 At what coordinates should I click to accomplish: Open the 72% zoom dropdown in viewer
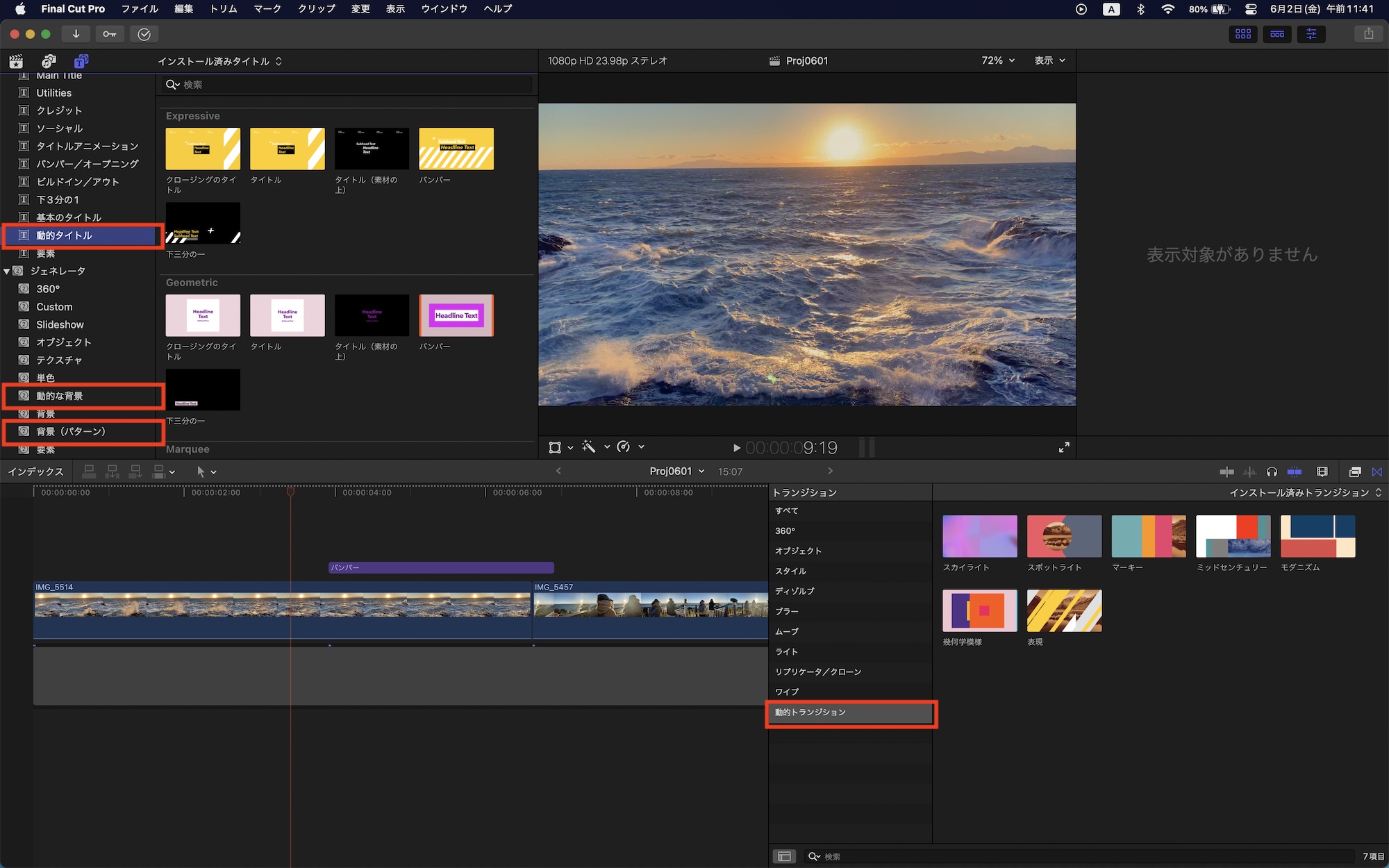click(x=997, y=60)
